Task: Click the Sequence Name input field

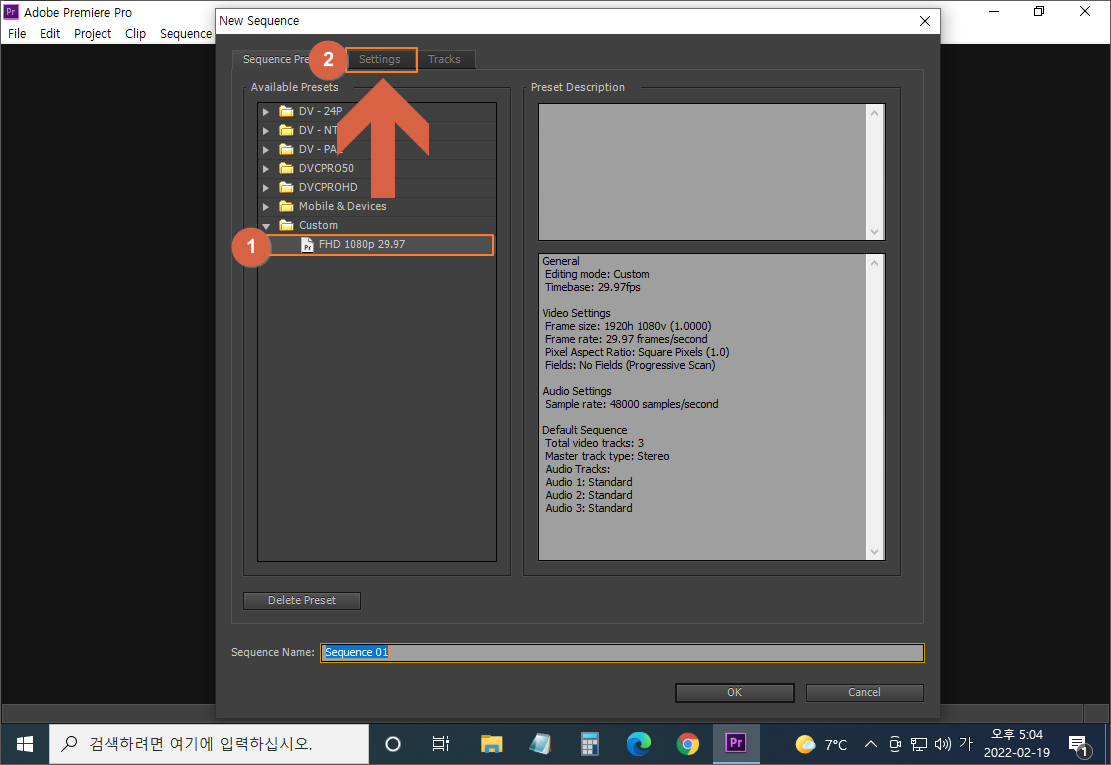Action: pos(622,652)
